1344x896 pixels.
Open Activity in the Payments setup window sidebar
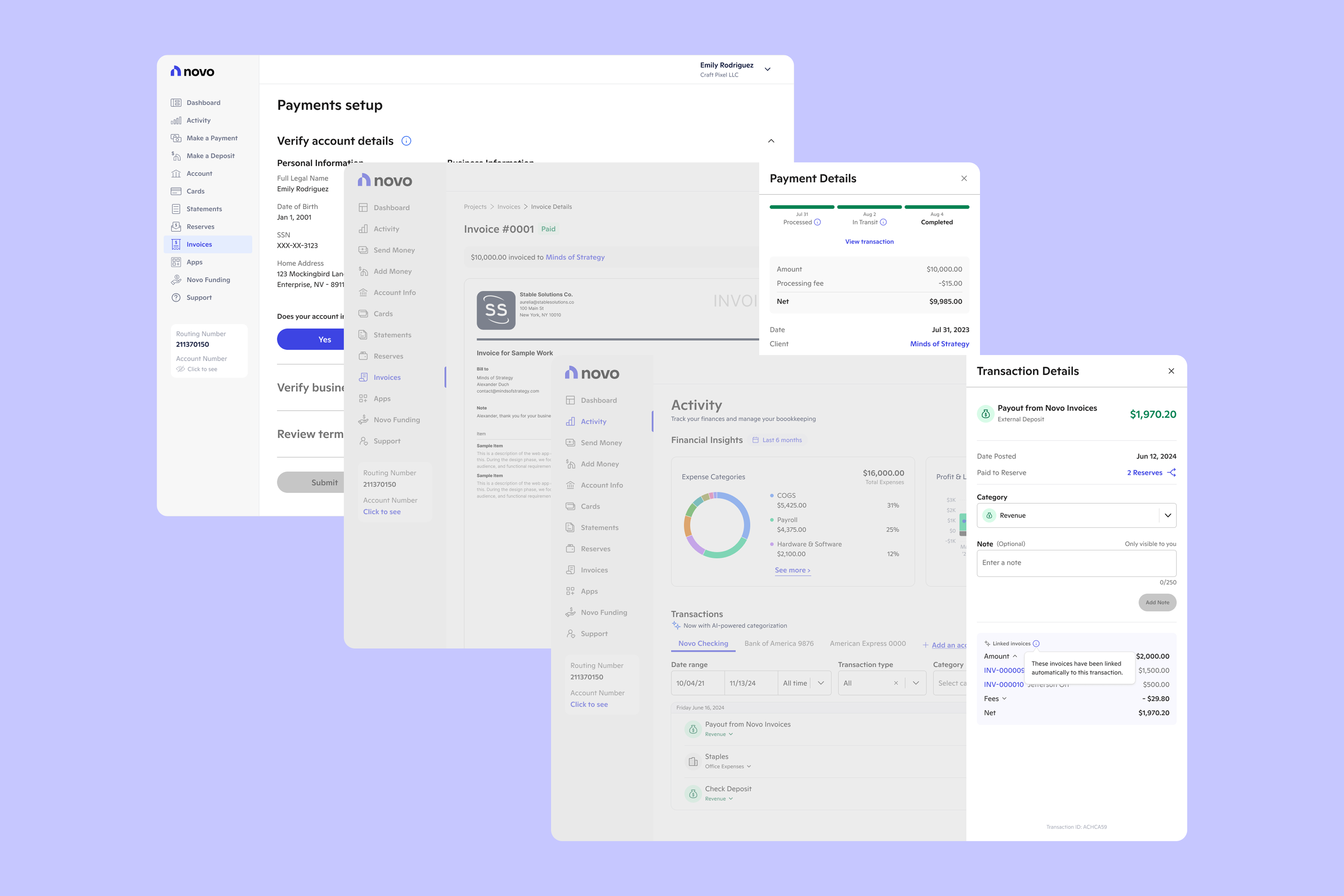[190, 121]
